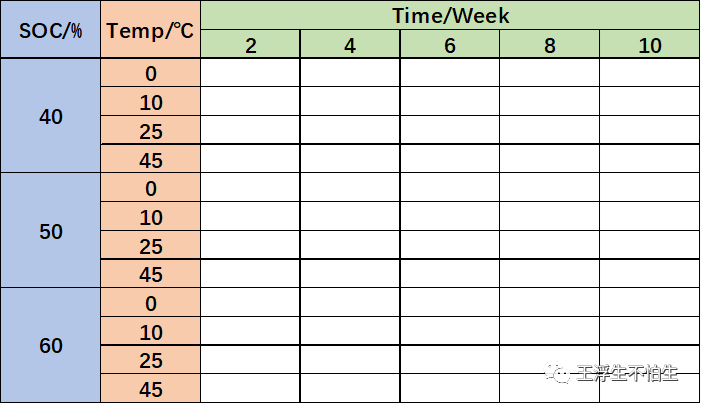Select the week 8 column header

tap(549, 45)
